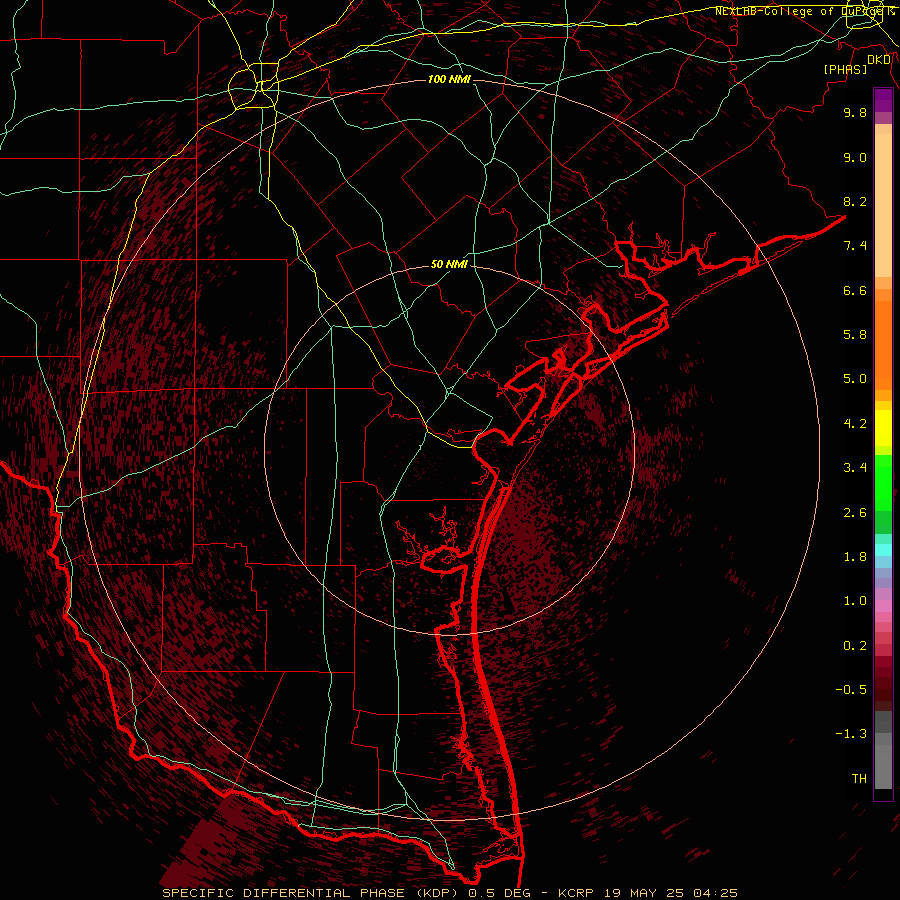Click the "TH" threshold label on scale

[x=859, y=779]
